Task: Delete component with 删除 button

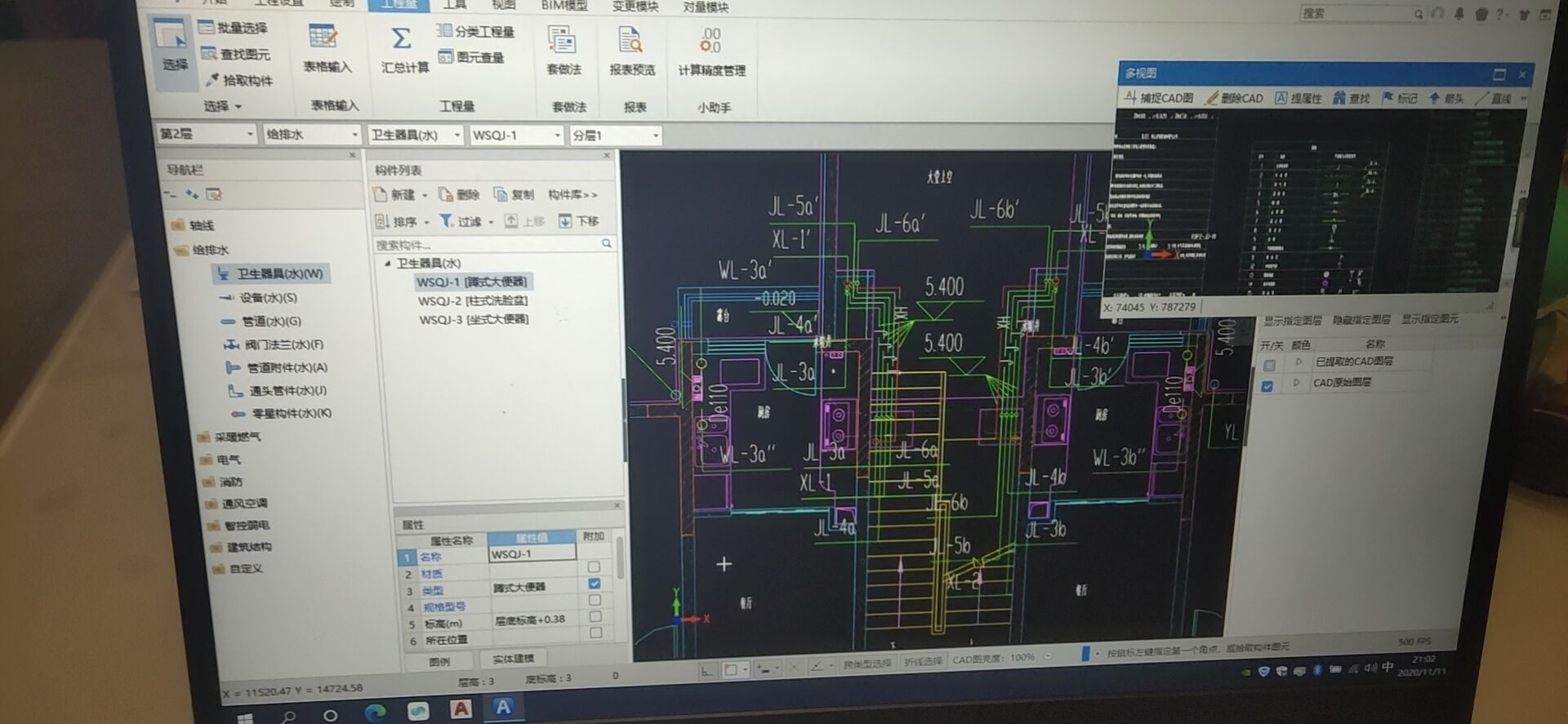Action: (x=459, y=194)
